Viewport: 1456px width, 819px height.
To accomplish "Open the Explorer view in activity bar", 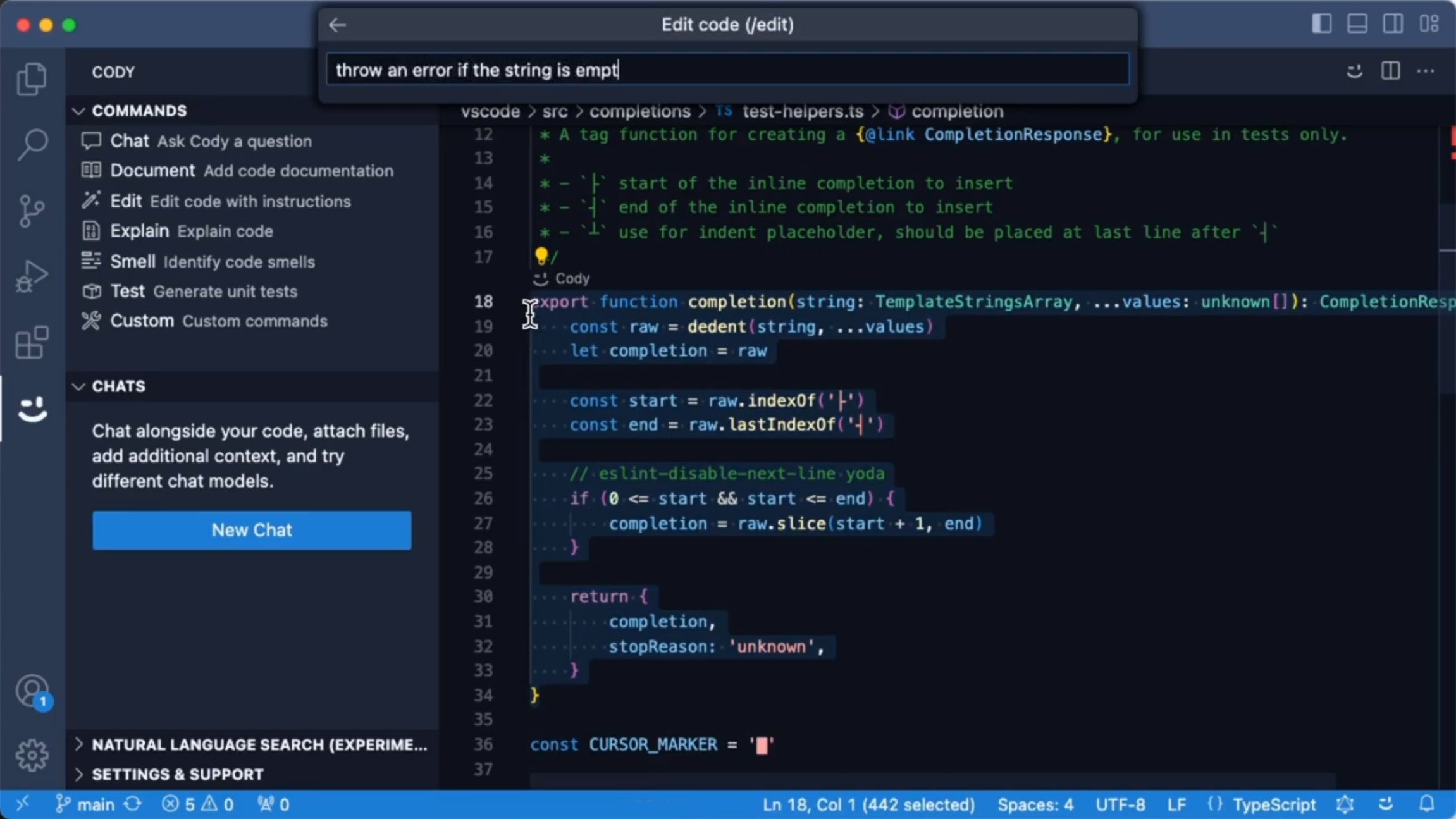I will [x=32, y=78].
